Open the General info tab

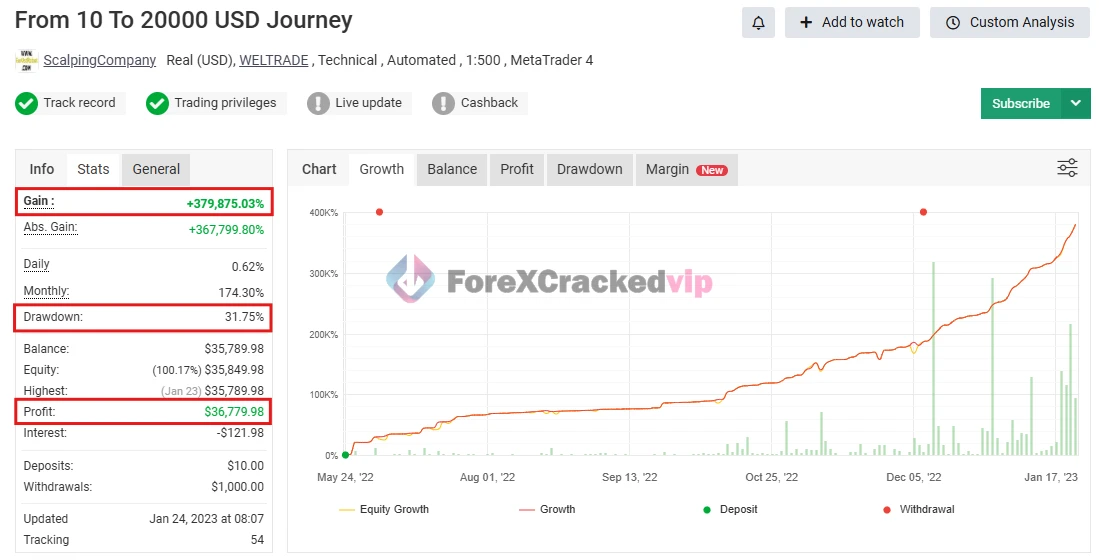coord(156,169)
